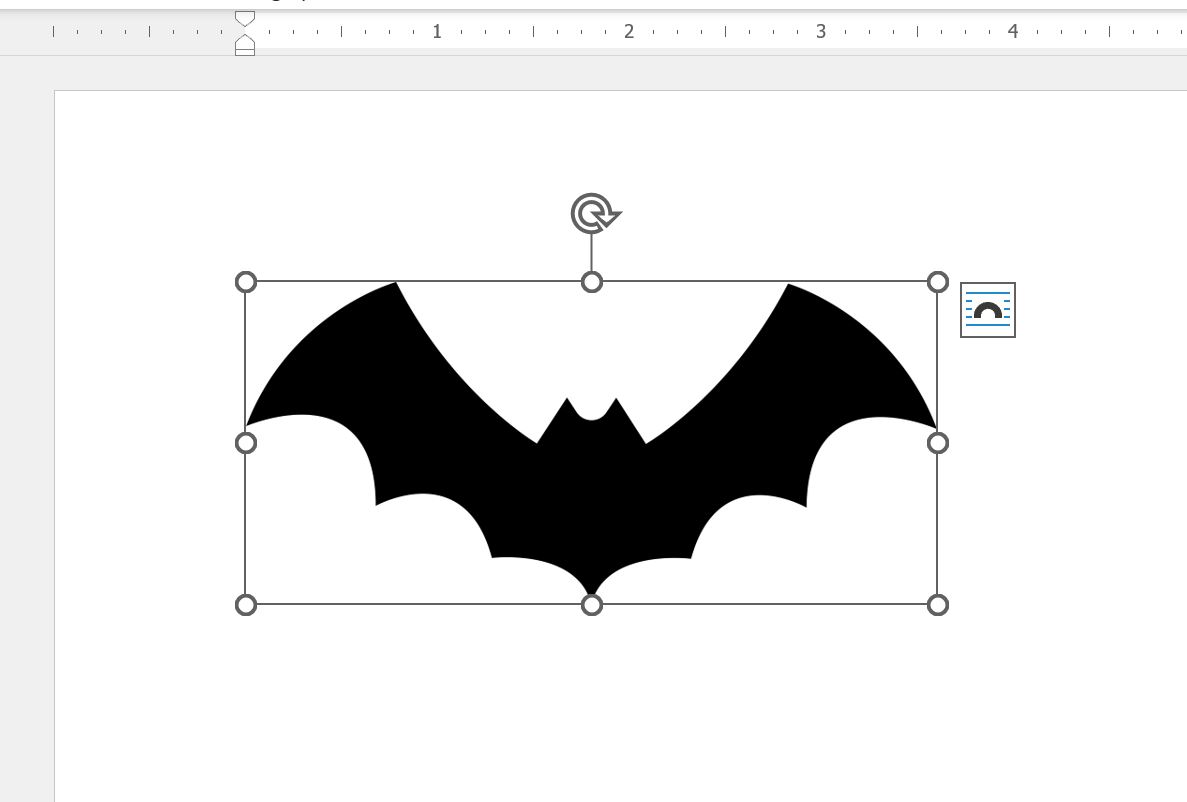Click the ruler at the 2 inch mark

tap(628, 31)
